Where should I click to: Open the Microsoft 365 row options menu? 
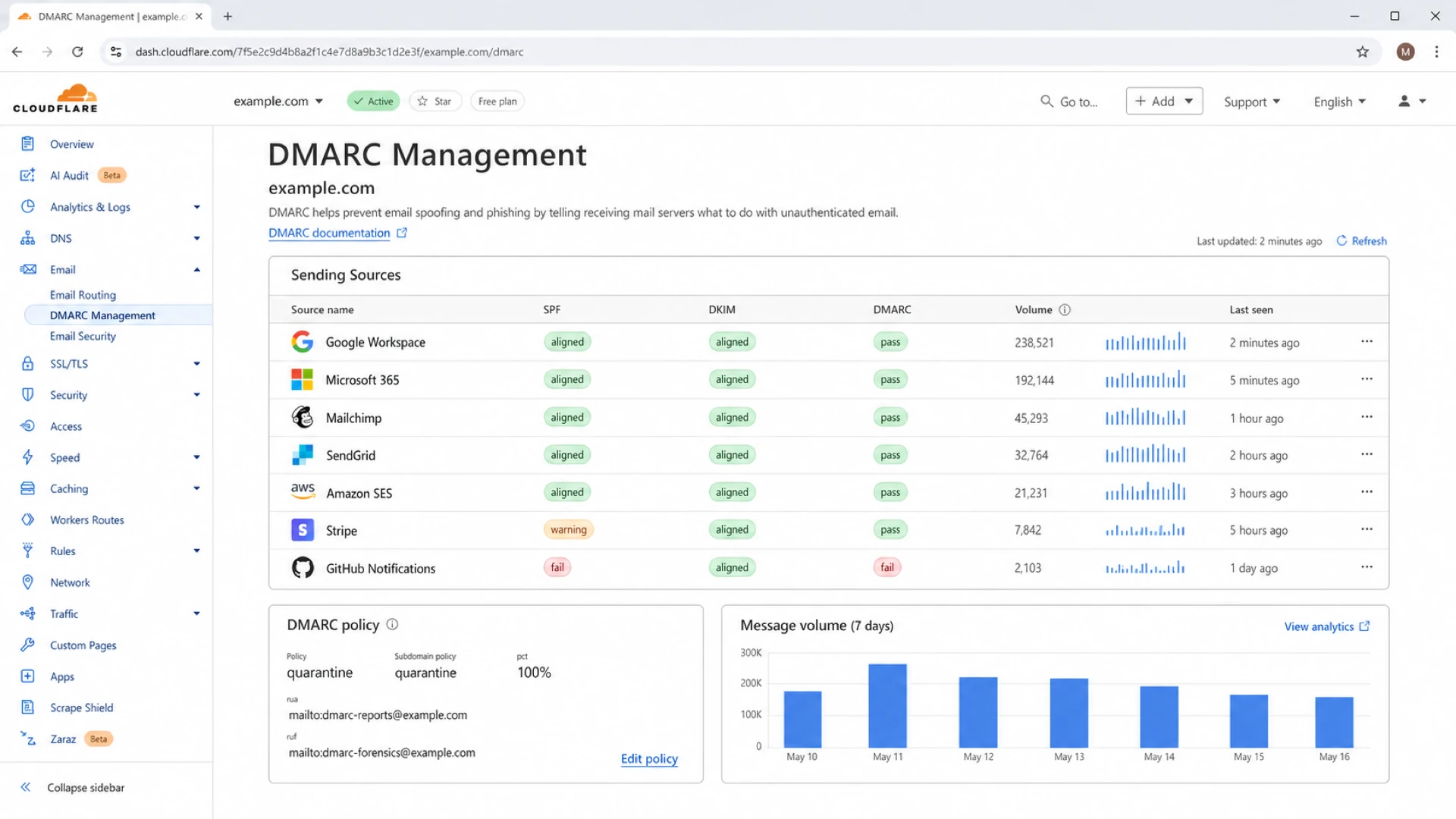[x=1367, y=379]
